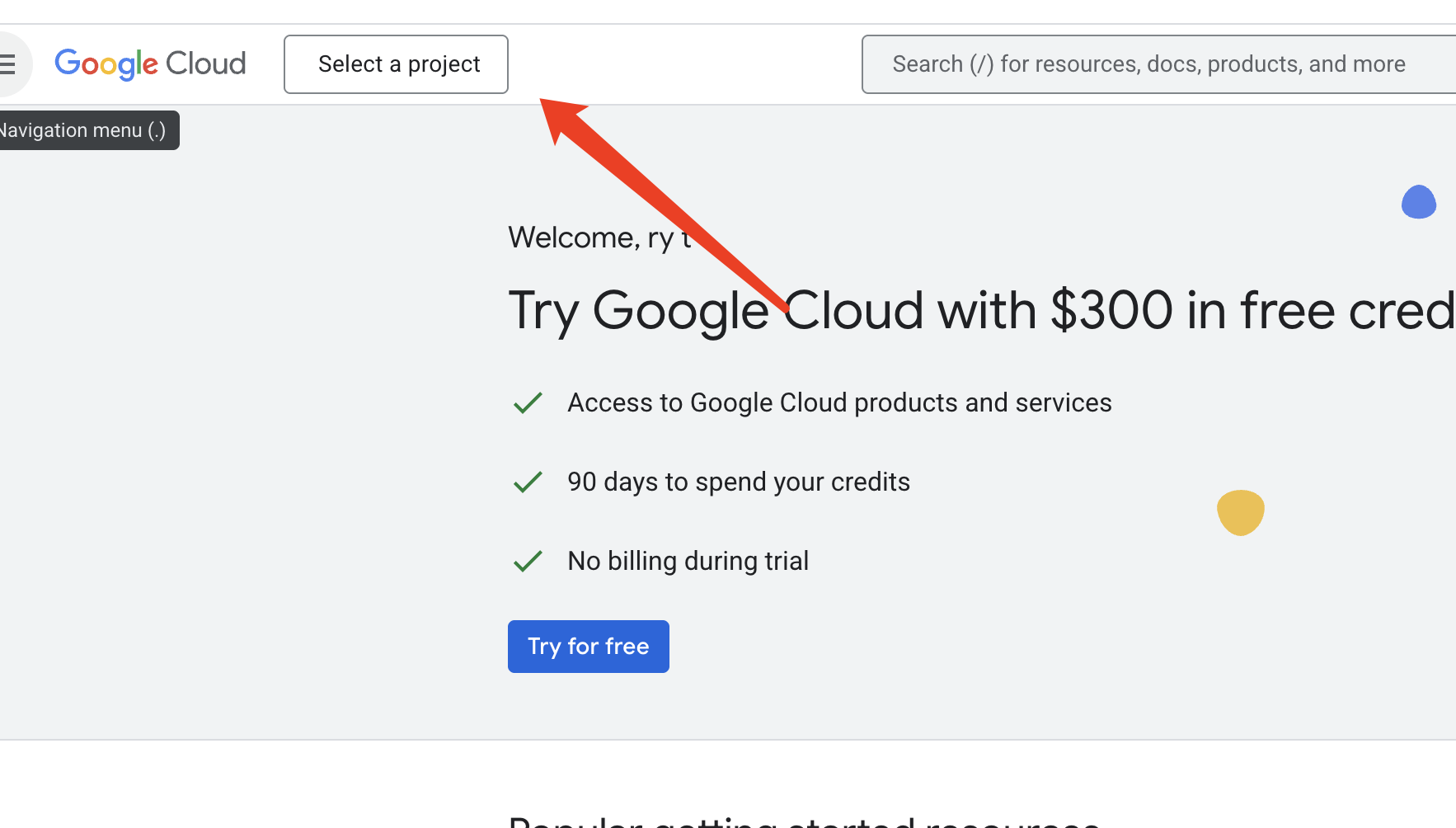Open the Select a project picker
Viewport: 1456px width, 828px height.
click(396, 64)
